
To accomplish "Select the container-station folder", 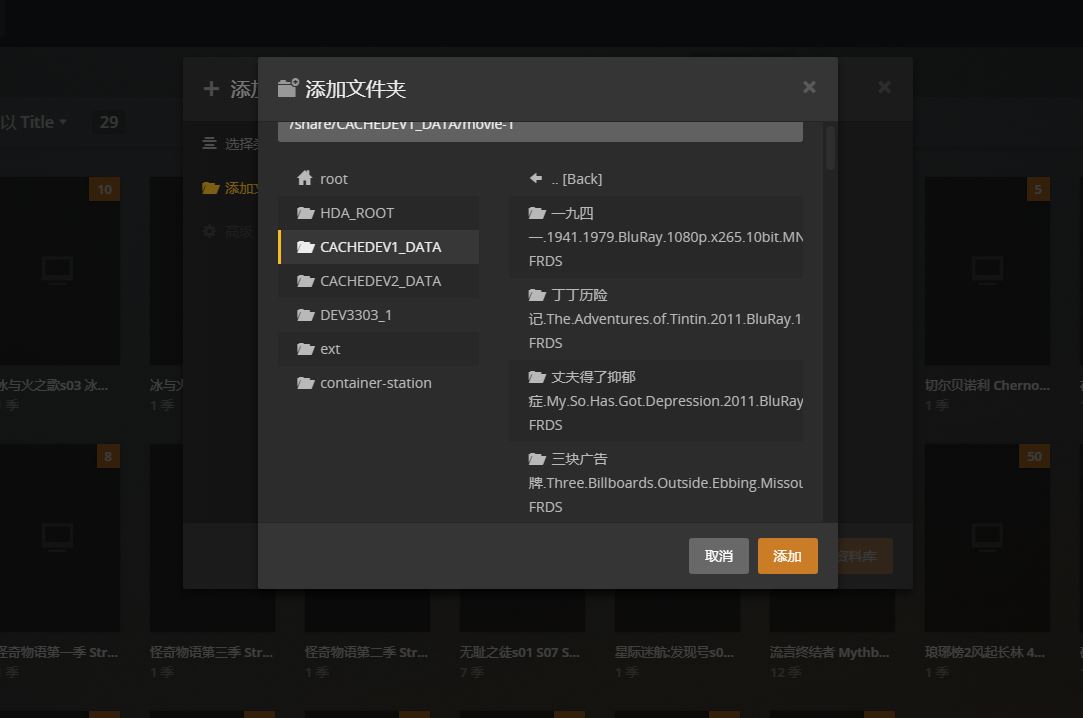I will coord(375,382).
